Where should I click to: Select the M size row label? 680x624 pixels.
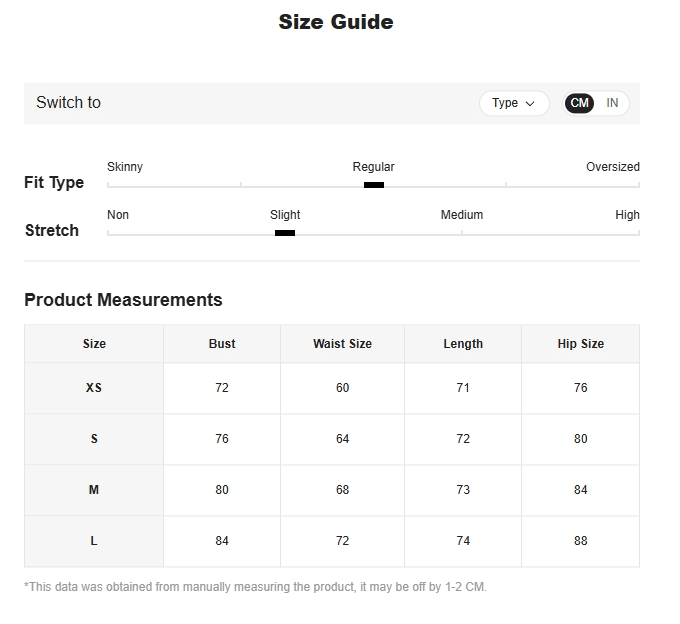(x=94, y=490)
